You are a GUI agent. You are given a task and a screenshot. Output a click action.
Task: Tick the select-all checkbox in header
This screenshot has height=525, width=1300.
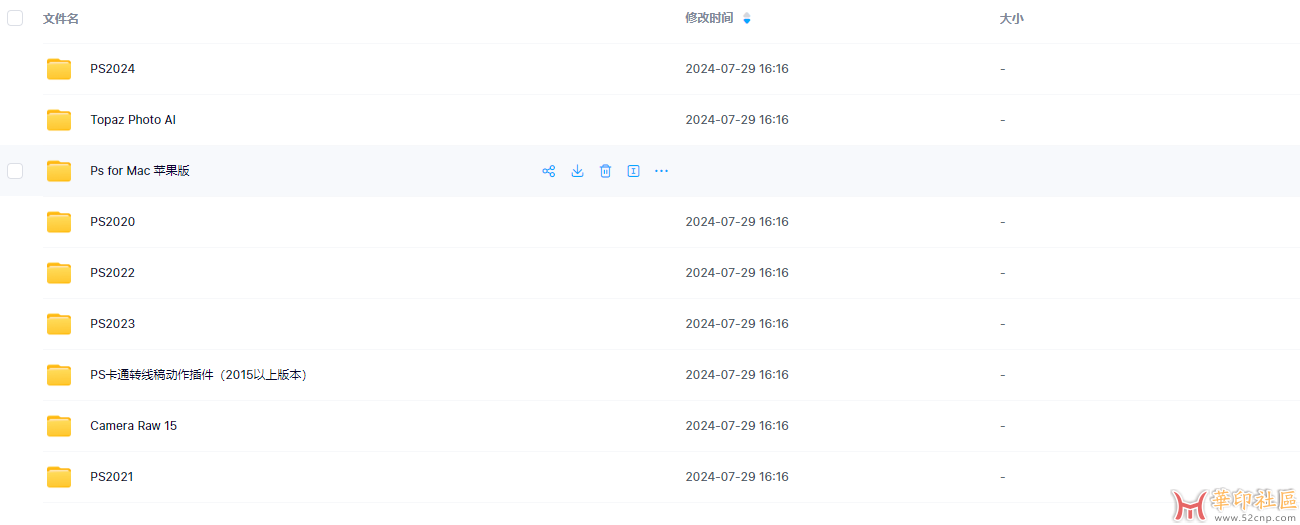15,18
